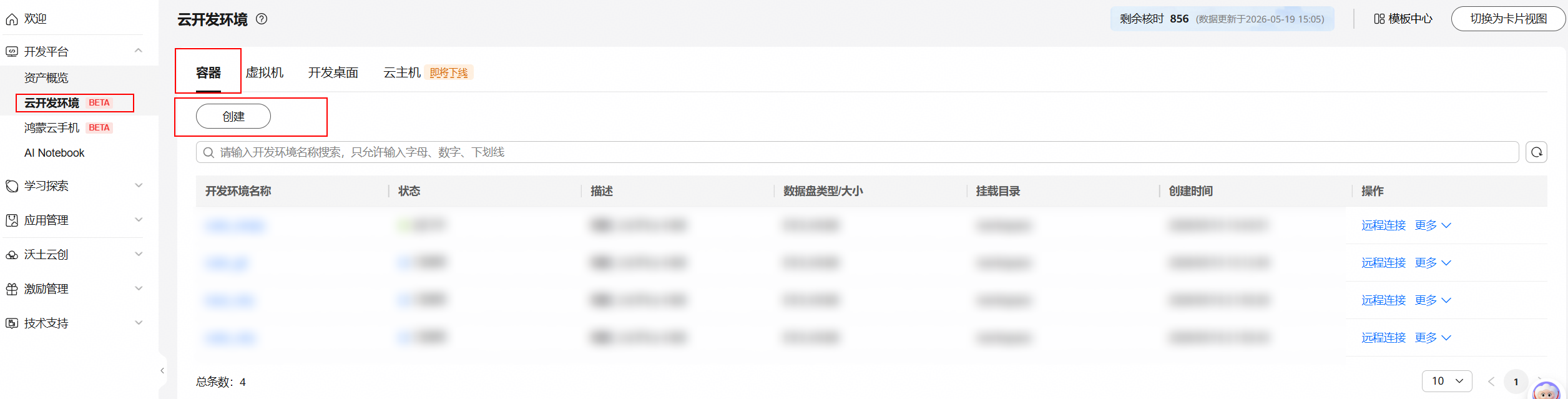Image resolution: width=1568 pixels, height=399 pixels.
Task: Expand the 激励管理 sidebar section
Action: (139, 288)
